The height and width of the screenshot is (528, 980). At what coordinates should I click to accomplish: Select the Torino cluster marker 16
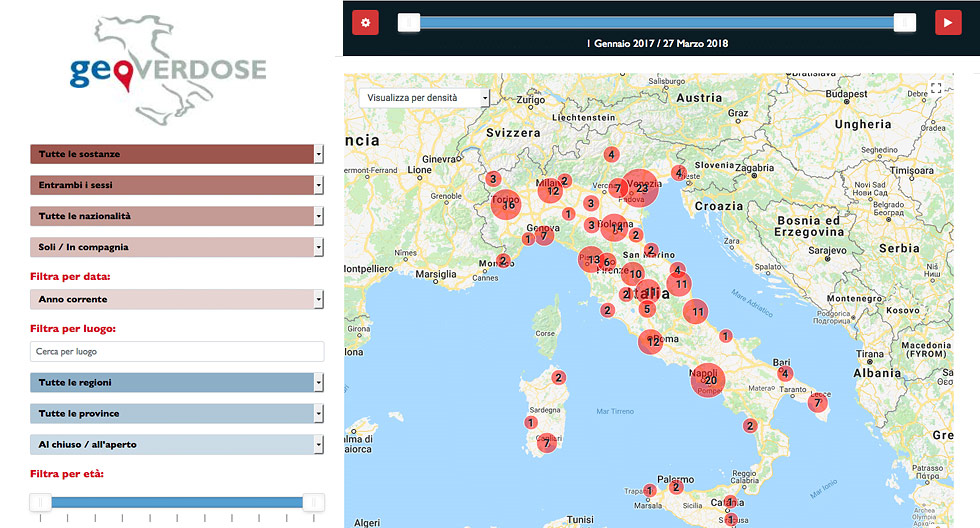[x=506, y=204]
